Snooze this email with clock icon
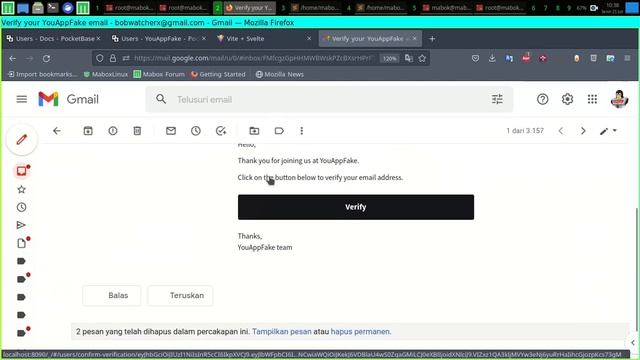640x360 pixels. pyautogui.click(x=196, y=131)
